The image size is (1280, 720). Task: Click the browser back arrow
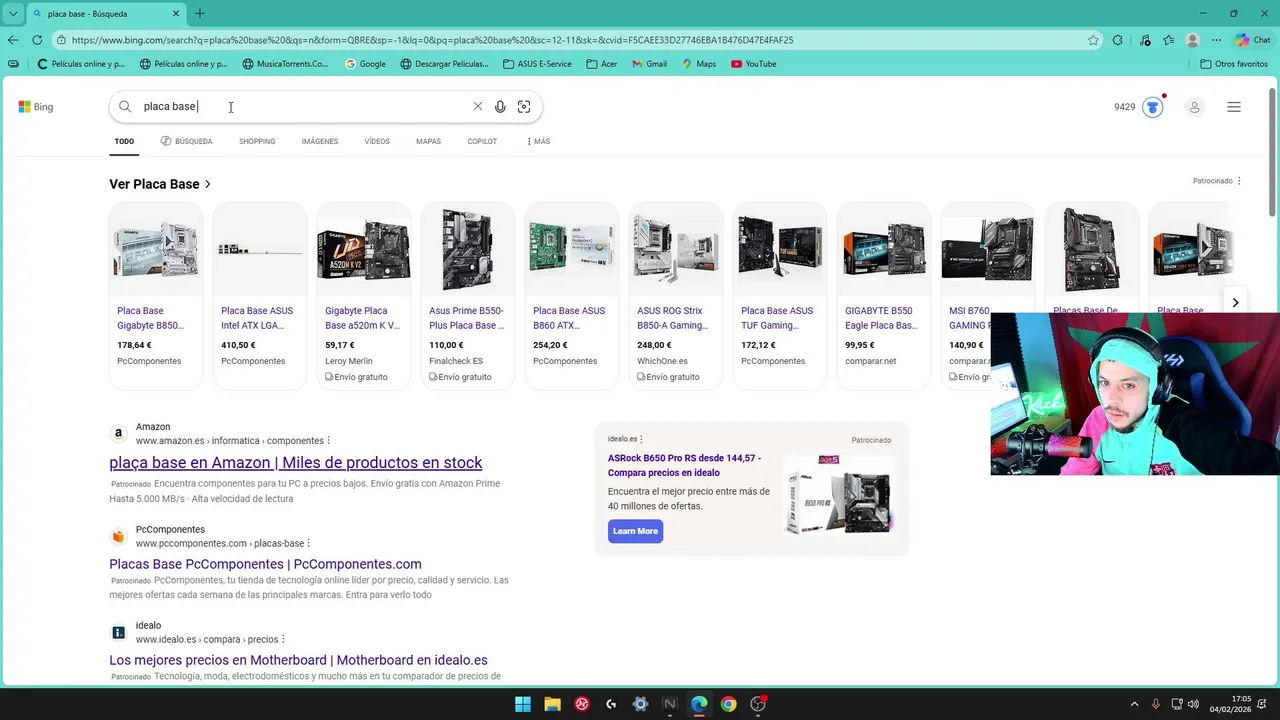[13, 40]
